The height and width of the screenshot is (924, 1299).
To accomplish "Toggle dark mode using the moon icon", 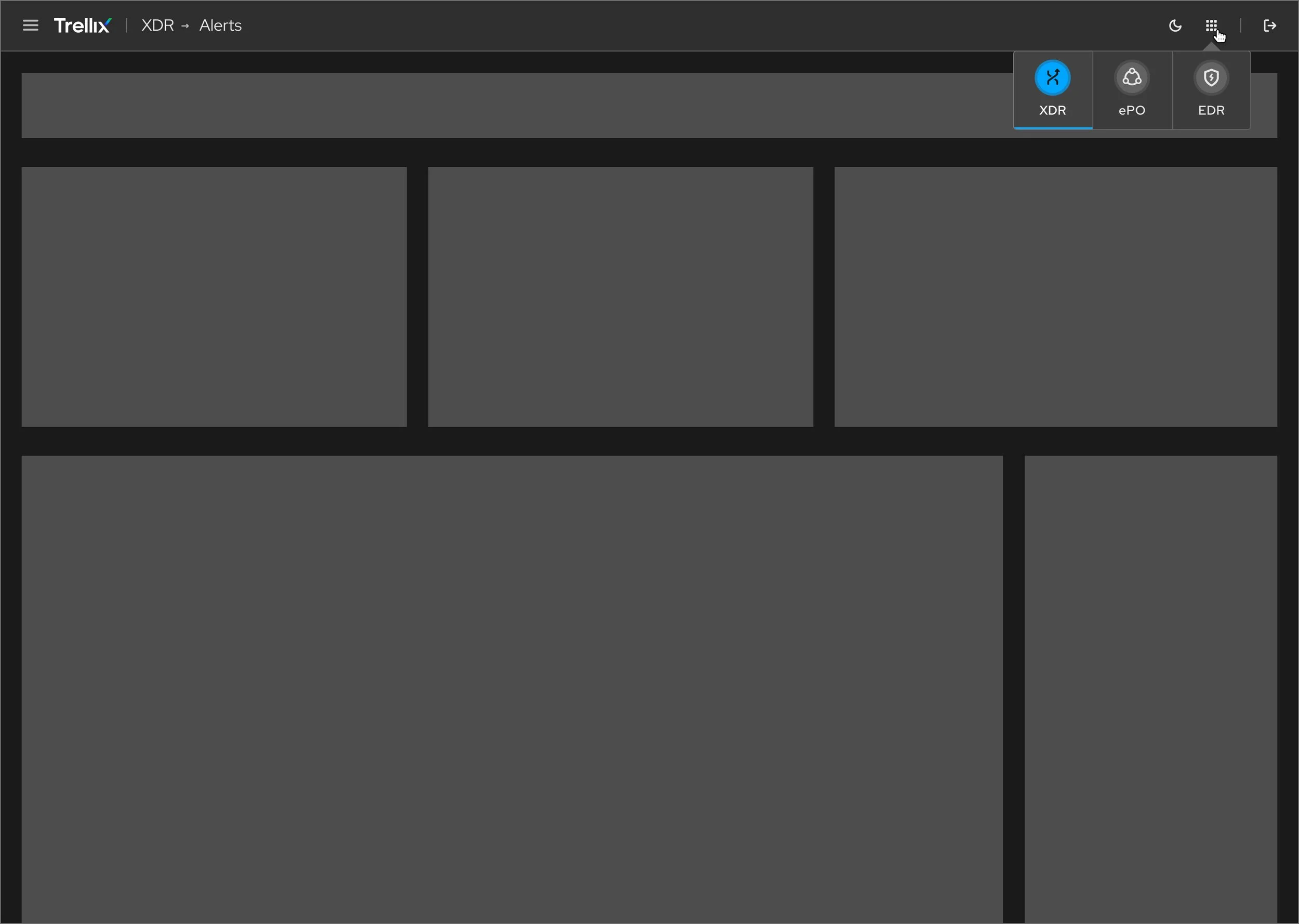I will click(1174, 25).
